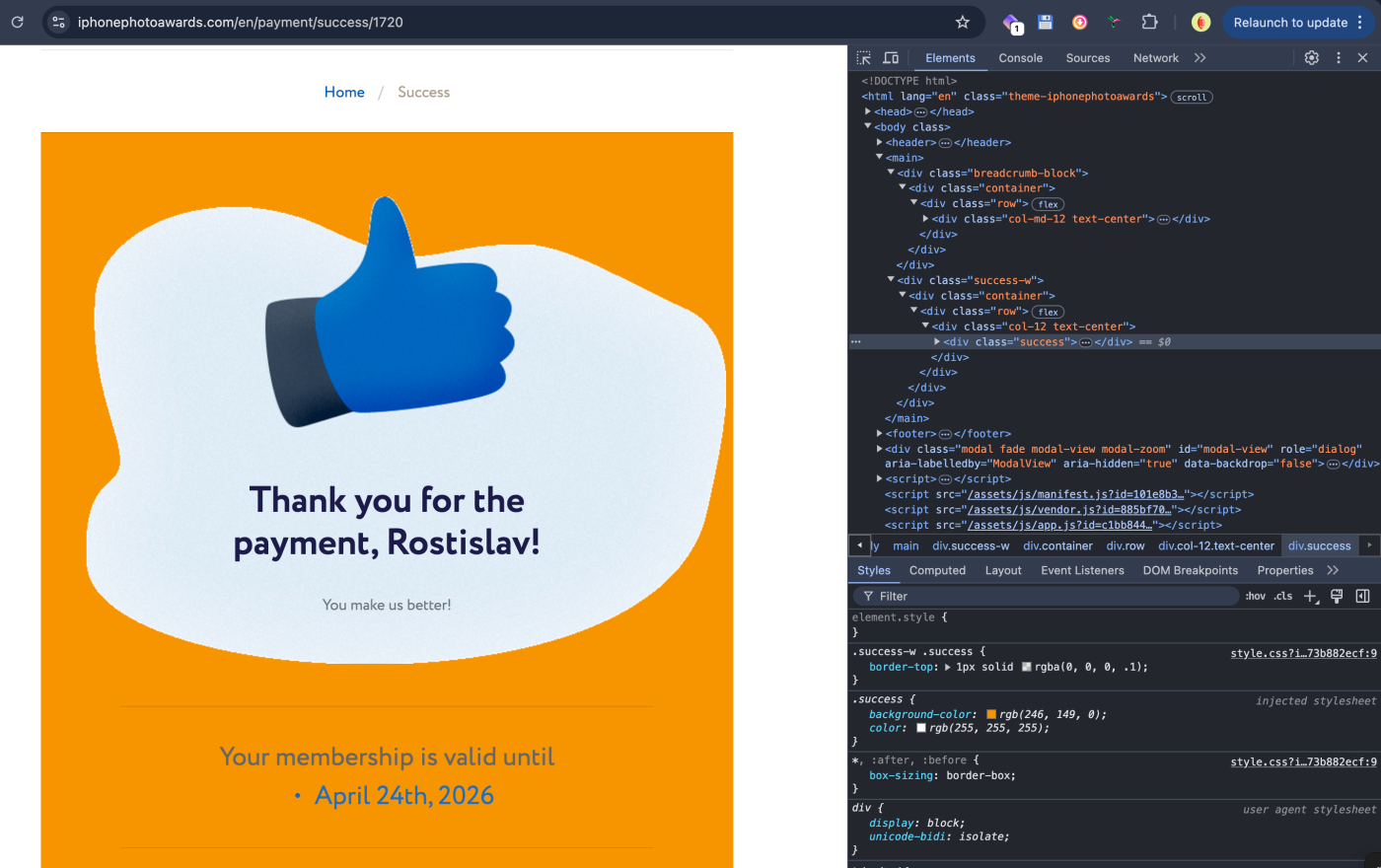Click the flex badge on success-w row div
1381x868 pixels.
point(1049,312)
